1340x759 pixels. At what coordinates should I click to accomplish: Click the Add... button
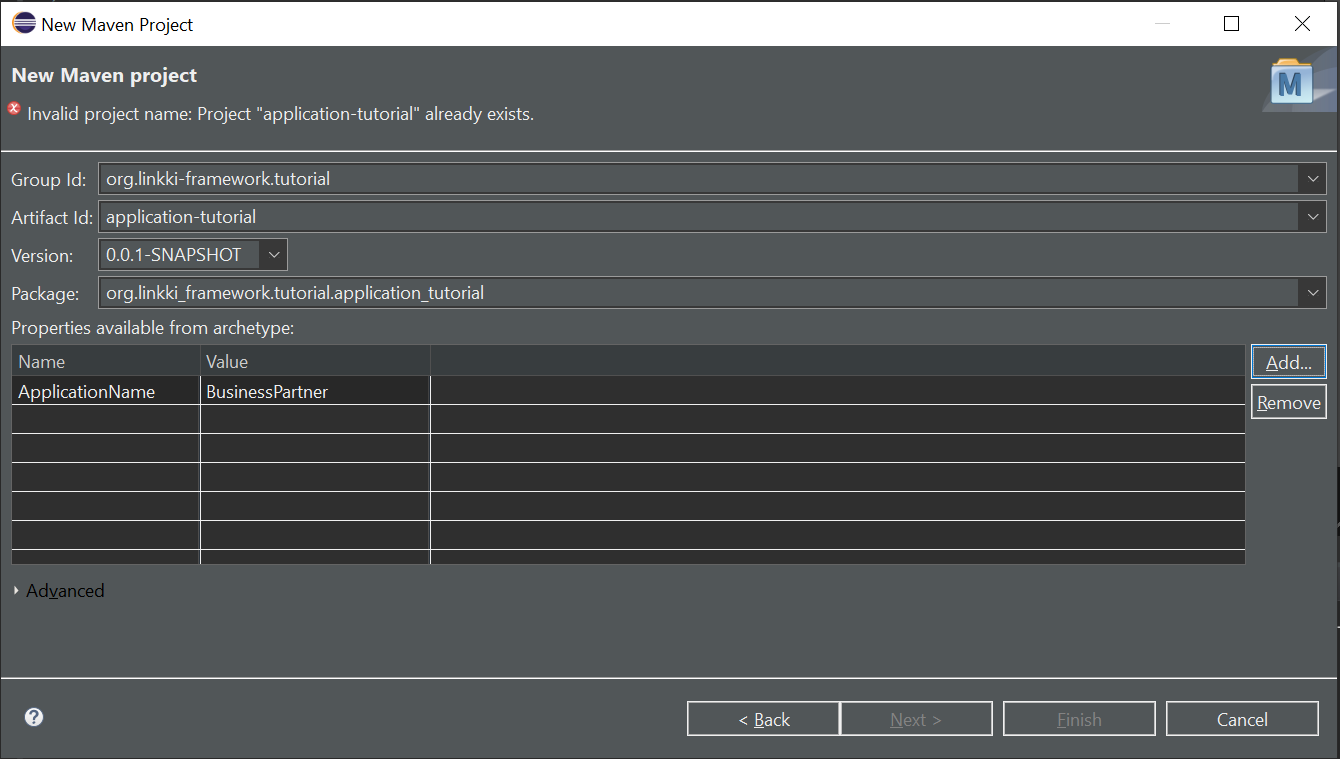(x=1288, y=361)
